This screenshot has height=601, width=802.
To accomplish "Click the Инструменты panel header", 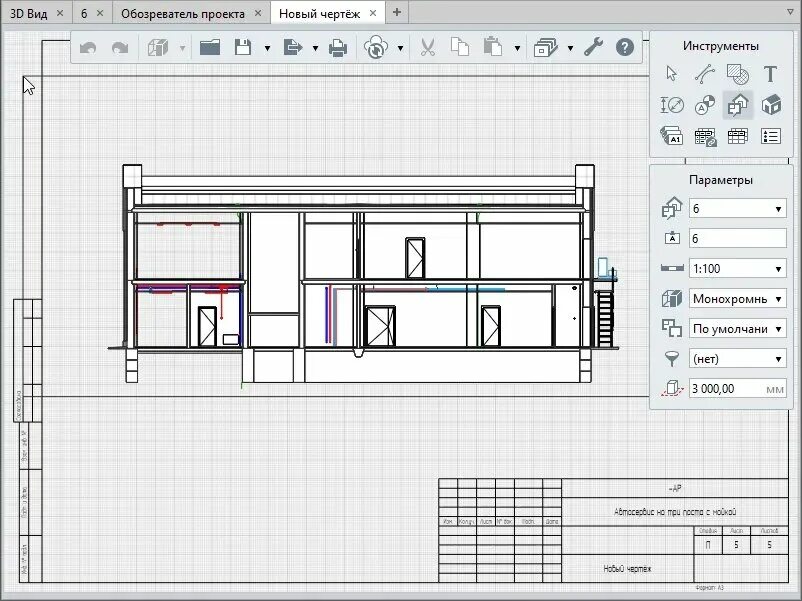I will pos(721,46).
